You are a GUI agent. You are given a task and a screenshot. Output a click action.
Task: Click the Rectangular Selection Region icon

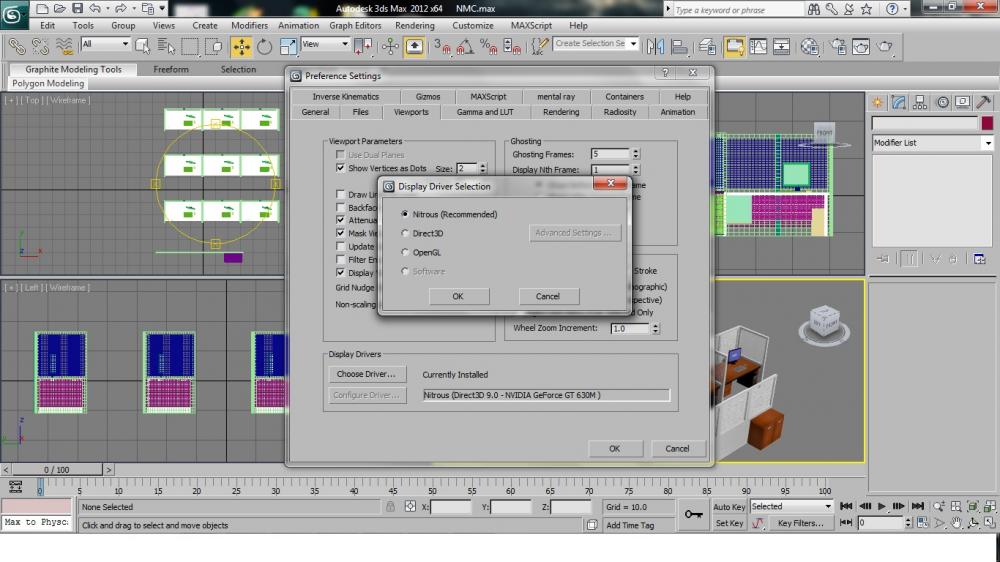pos(190,46)
